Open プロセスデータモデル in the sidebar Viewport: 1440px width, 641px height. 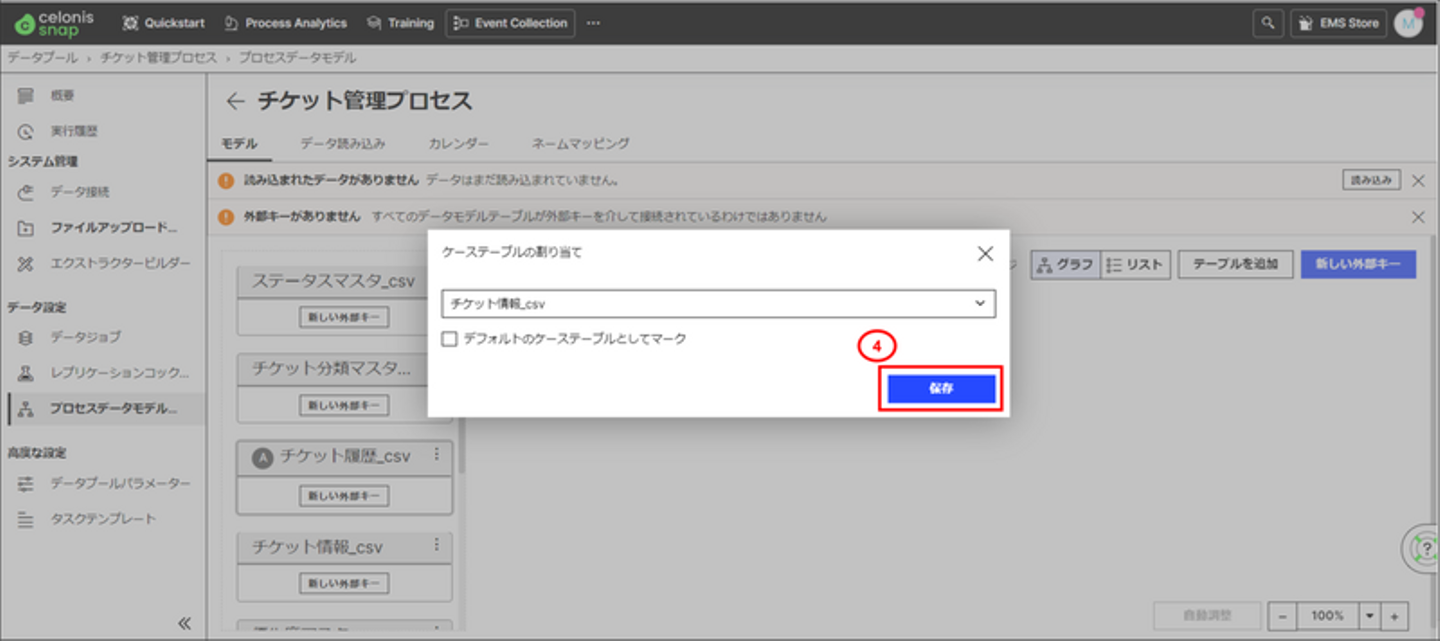[x=104, y=408]
